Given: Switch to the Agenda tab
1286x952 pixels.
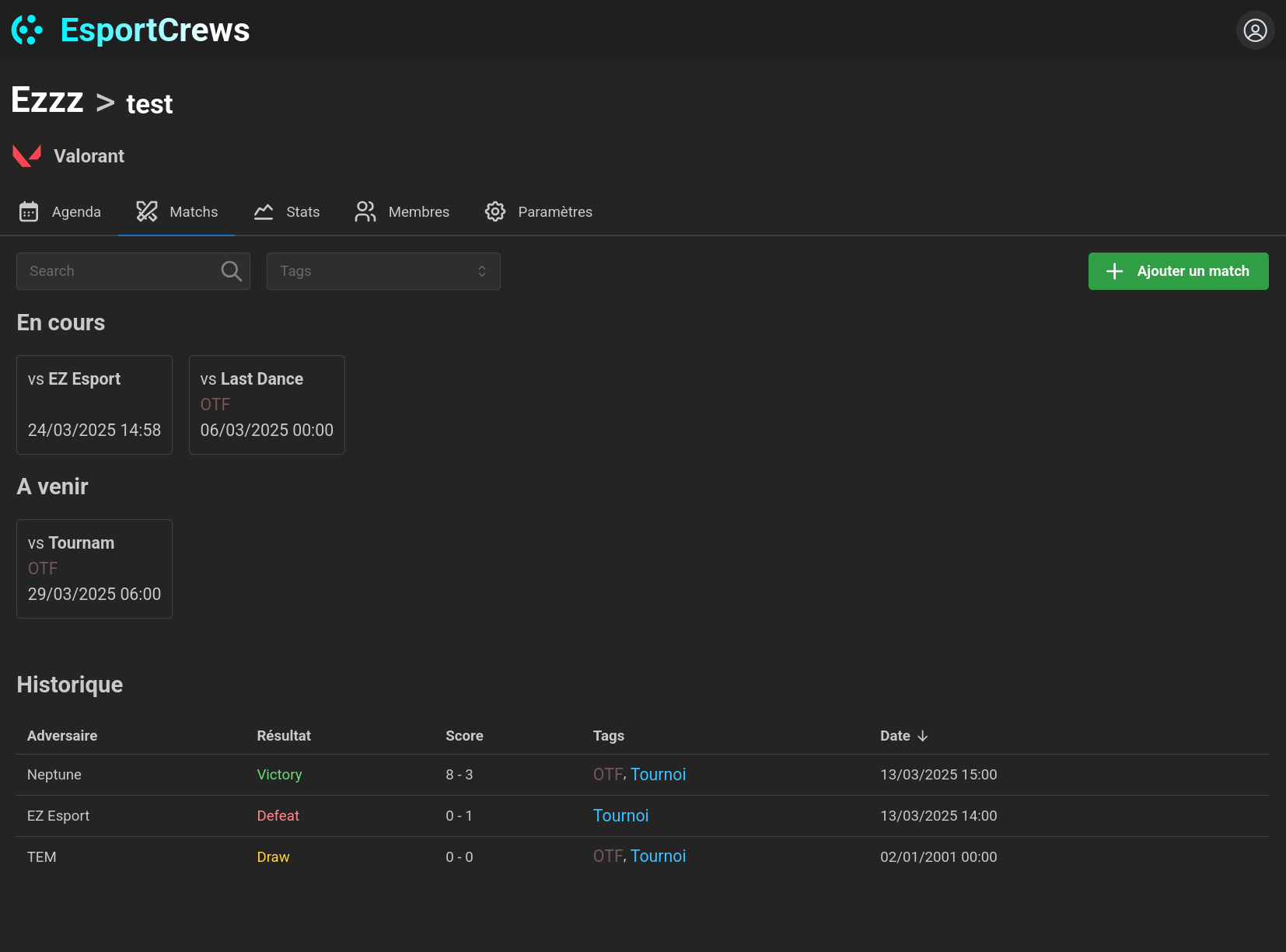Looking at the screenshot, I should [x=75, y=211].
